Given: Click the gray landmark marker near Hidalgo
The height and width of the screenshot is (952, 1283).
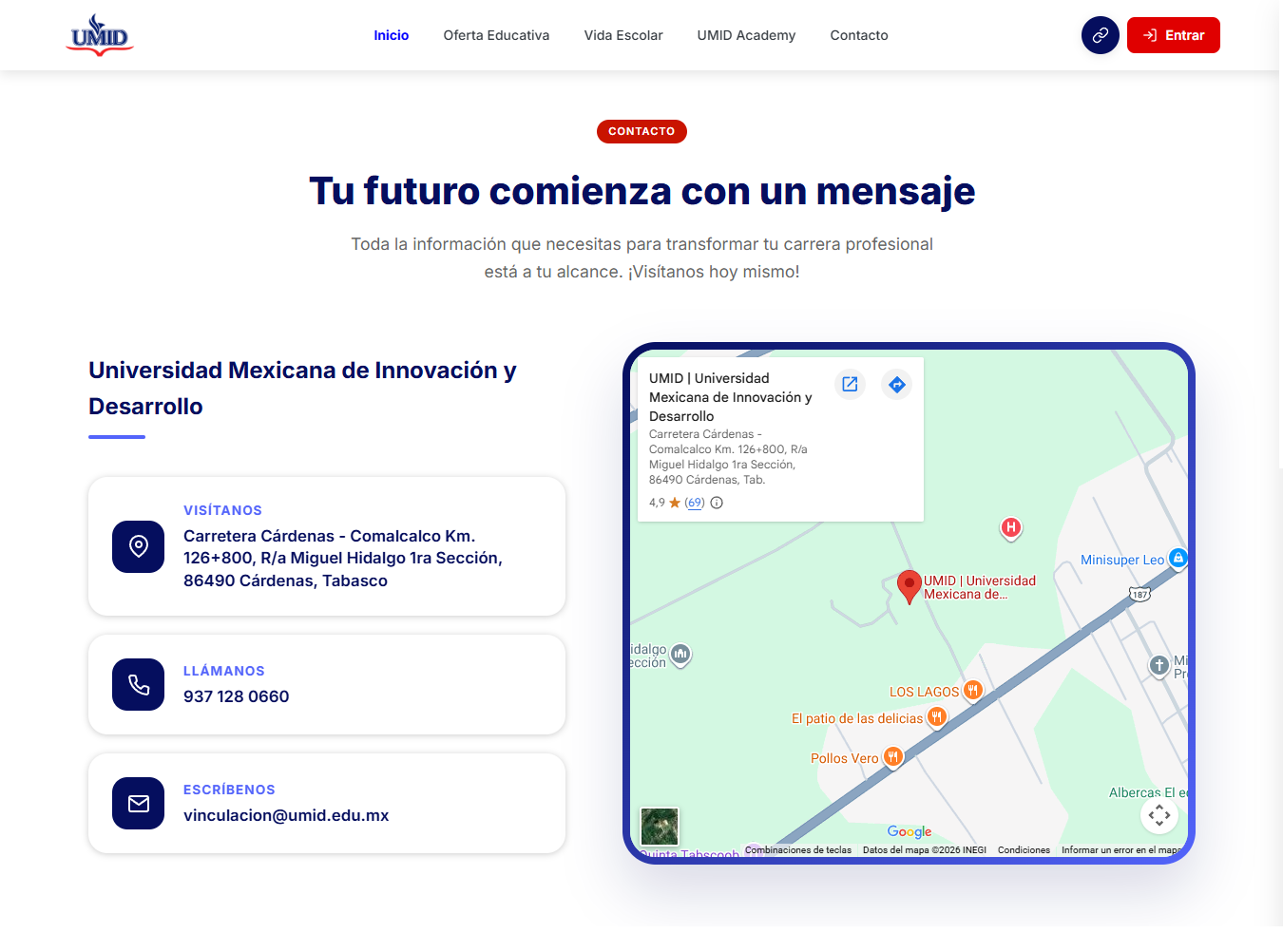Looking at the screenshot, I should [680, 655].
